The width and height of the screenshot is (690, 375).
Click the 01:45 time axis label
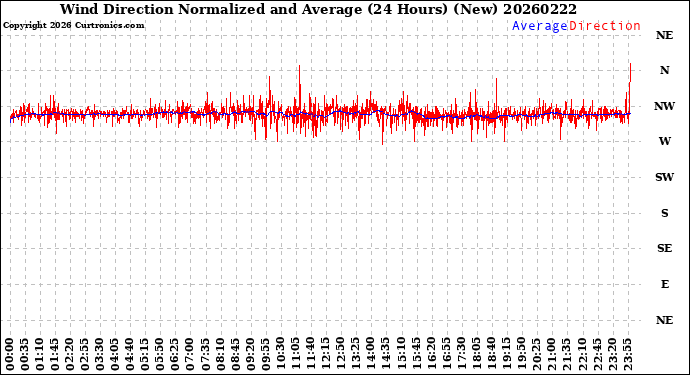coord(55,354)
